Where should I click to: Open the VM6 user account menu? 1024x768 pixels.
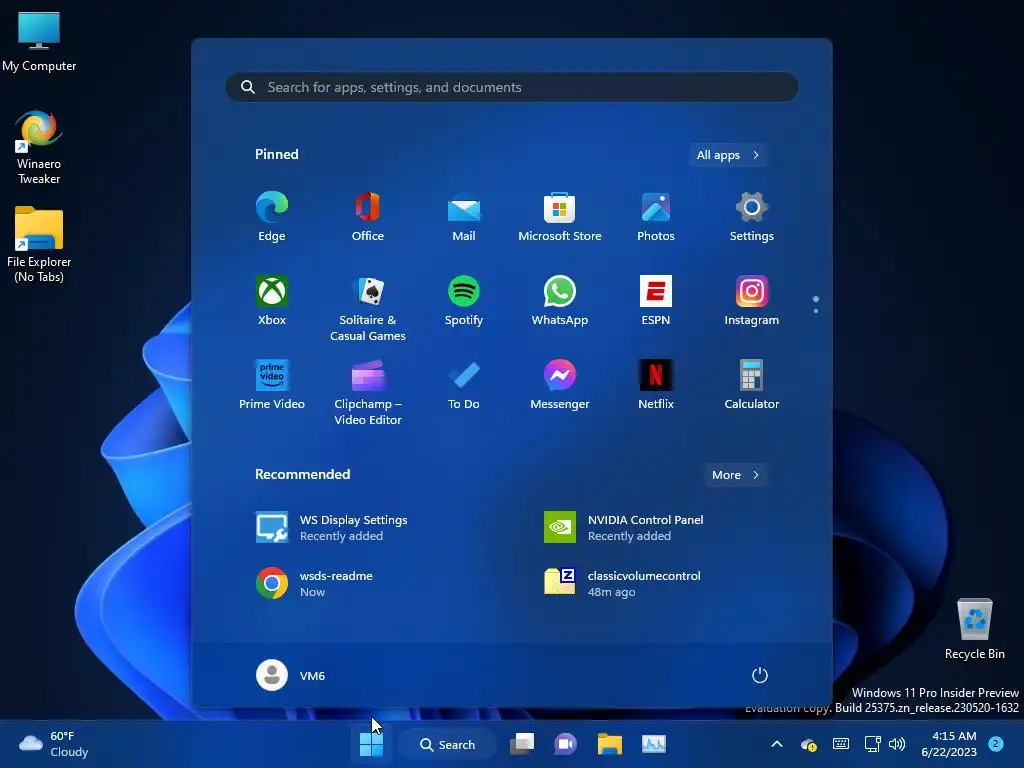coord(291,675)
